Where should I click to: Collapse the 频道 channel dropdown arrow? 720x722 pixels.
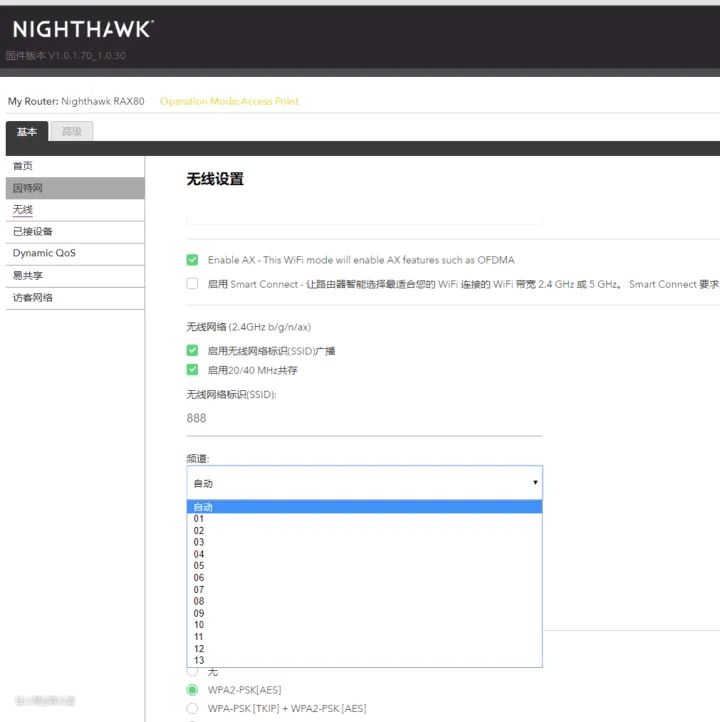click(x=535, y=483)
